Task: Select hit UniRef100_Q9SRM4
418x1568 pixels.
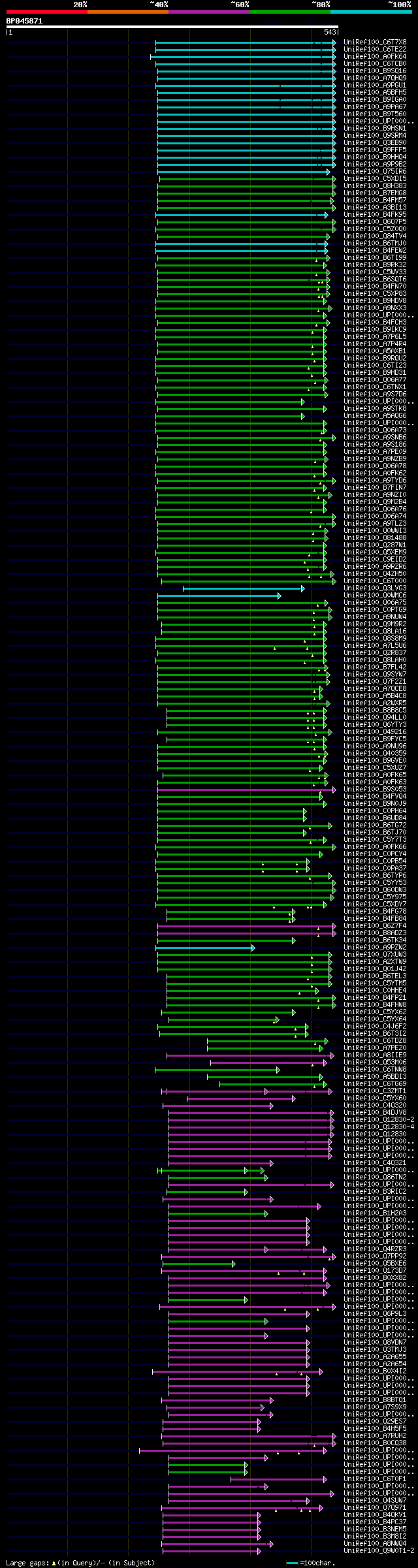Action: pyautogui.click(x=375, y=135)
